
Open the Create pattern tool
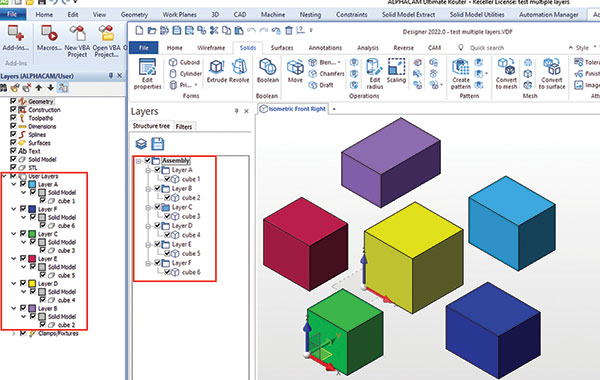(460, 73)
